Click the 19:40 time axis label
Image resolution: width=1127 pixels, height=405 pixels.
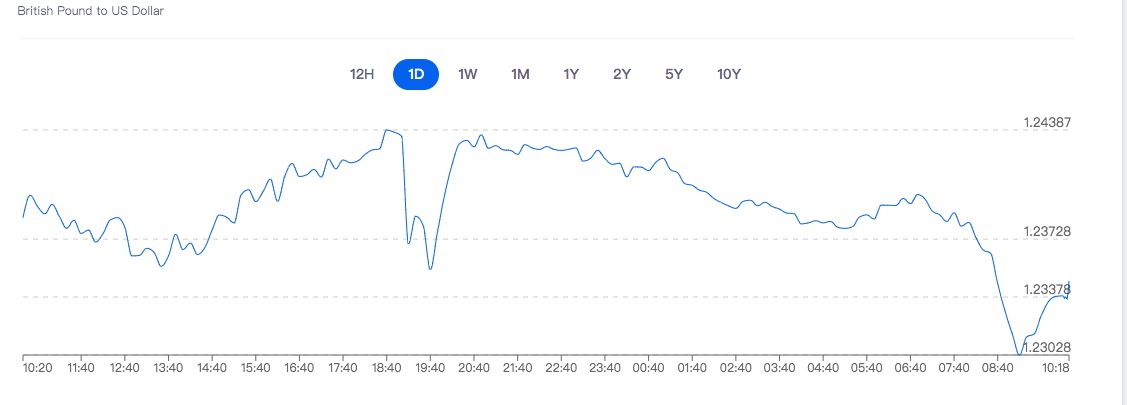tap(430, 368)
